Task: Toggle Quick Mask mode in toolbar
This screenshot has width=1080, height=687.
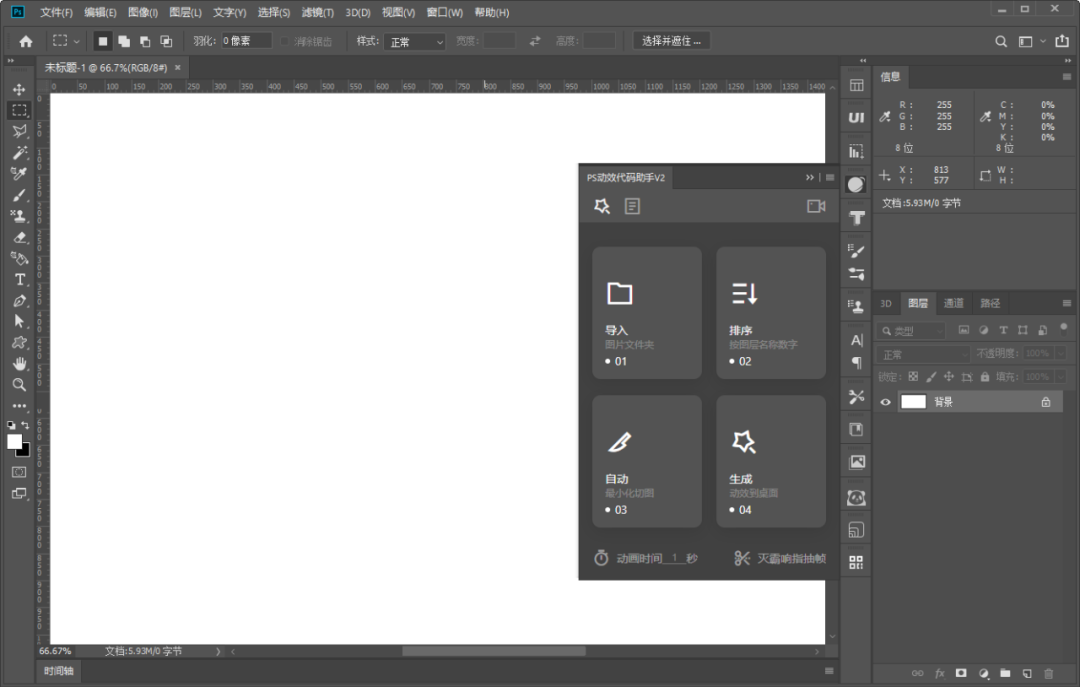Action: [19, 472]
